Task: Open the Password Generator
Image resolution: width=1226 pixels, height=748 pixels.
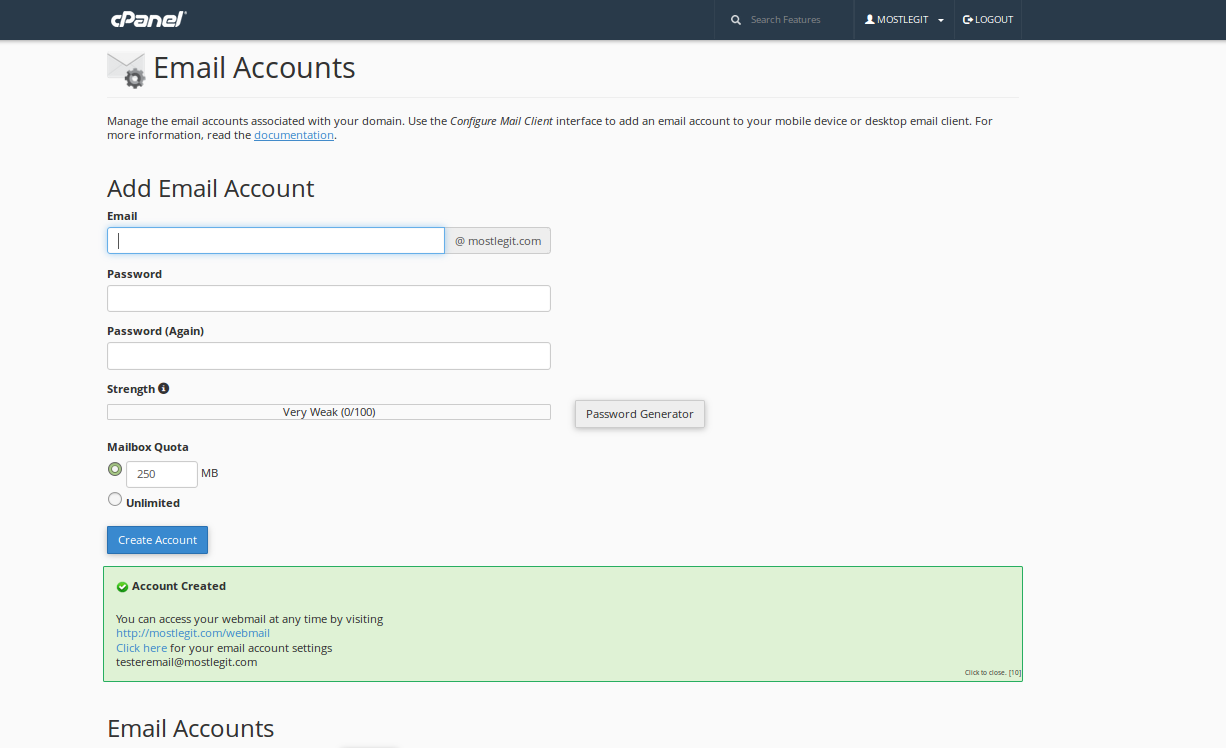Action: pos(639,414)
